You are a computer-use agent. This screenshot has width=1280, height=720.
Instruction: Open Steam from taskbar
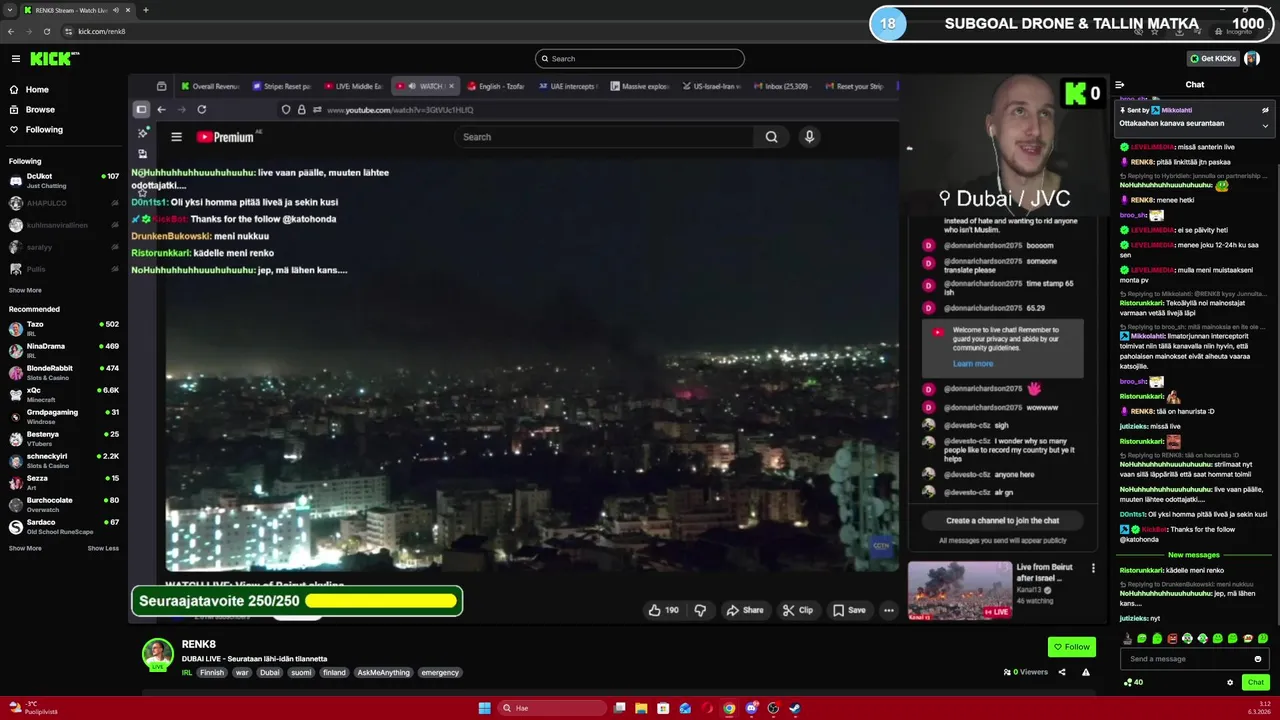point(795,708)
